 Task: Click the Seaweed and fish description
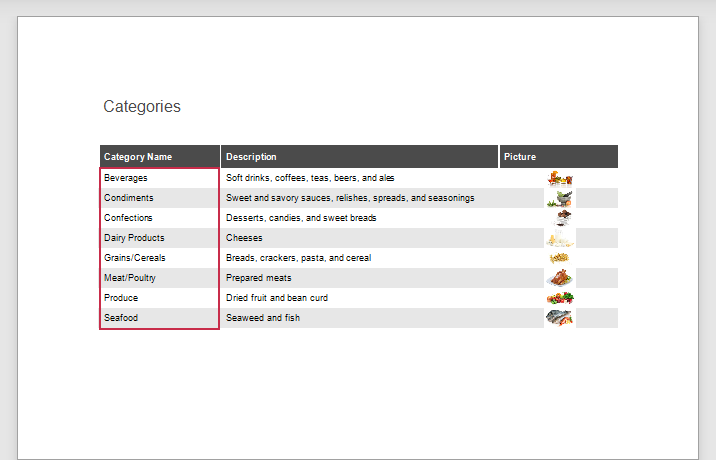pyautogui.click(x=263, y=318)
